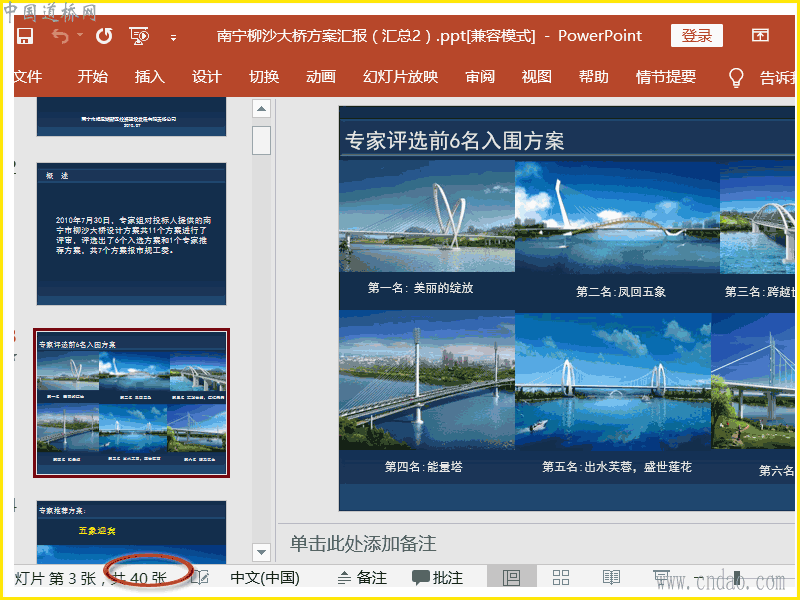This screenshot has height=600, width=800.
Task: Open the Undo history dropdown arrow
Action: click(80, 36)
